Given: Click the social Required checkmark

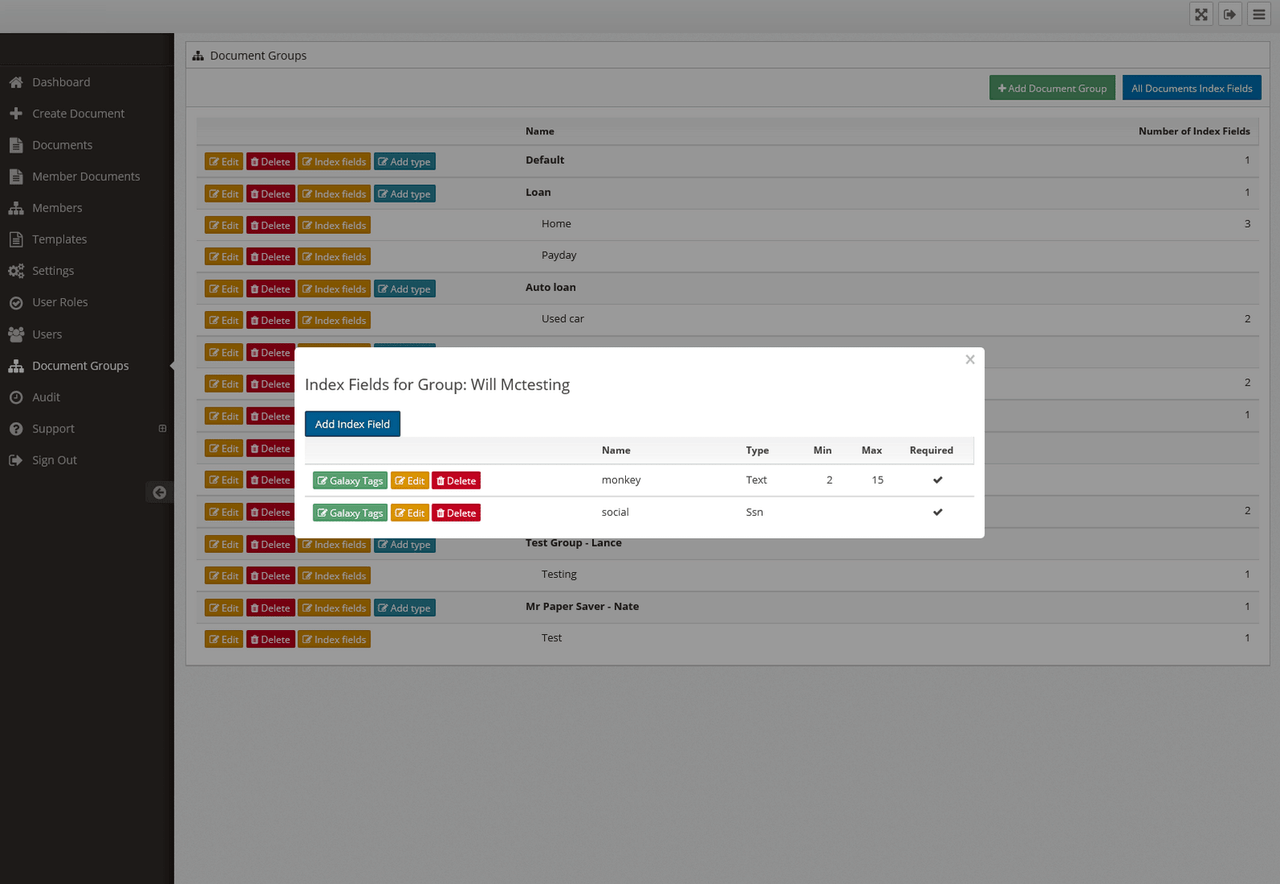Looking at the screenshot, I should tap(937, 512).
